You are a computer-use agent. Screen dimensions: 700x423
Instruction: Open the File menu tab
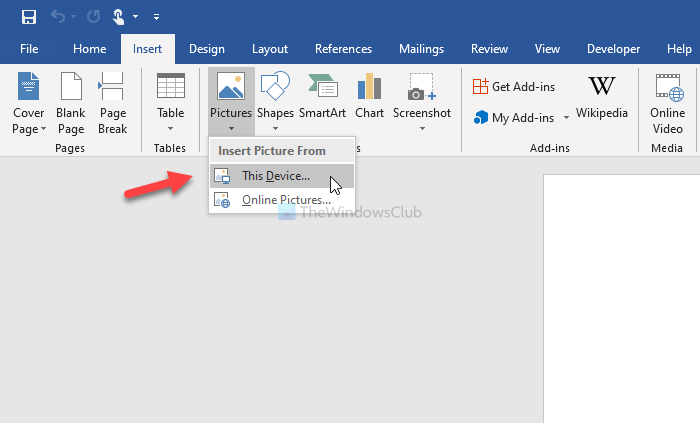point(29,48)
